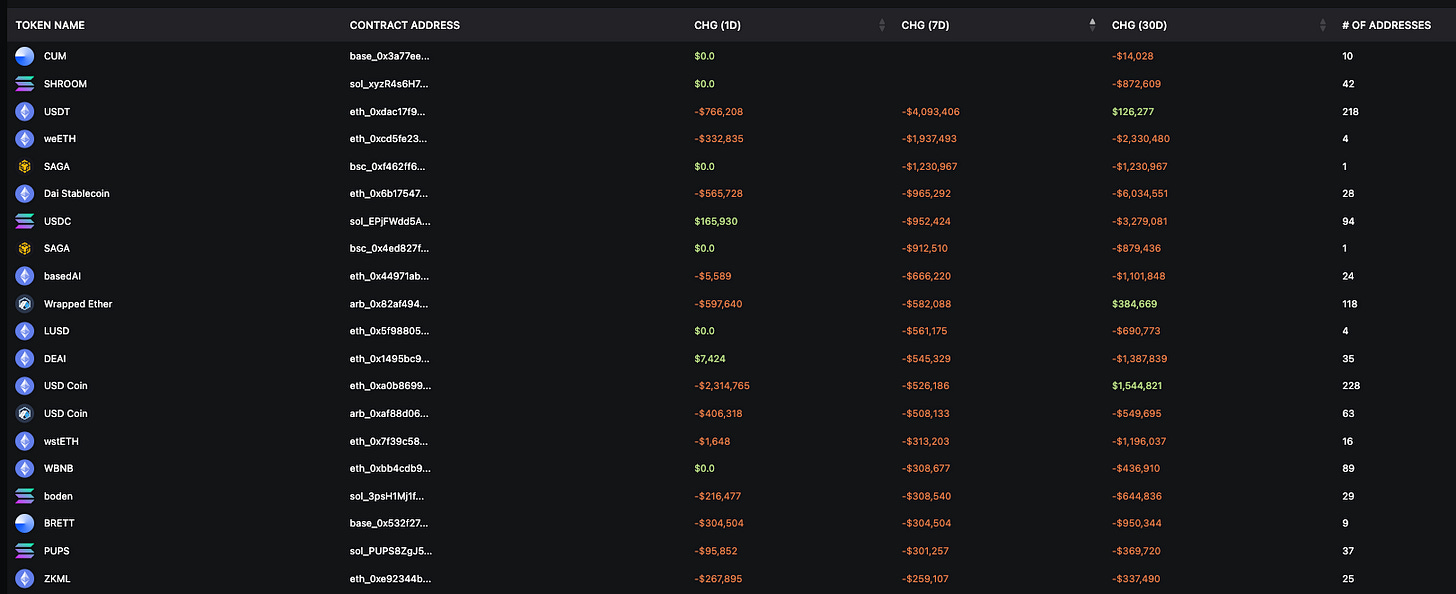Open contract address sol_EPjFWdd5A...
This screenshot has height=594, width=1456.
pos(391,221)
